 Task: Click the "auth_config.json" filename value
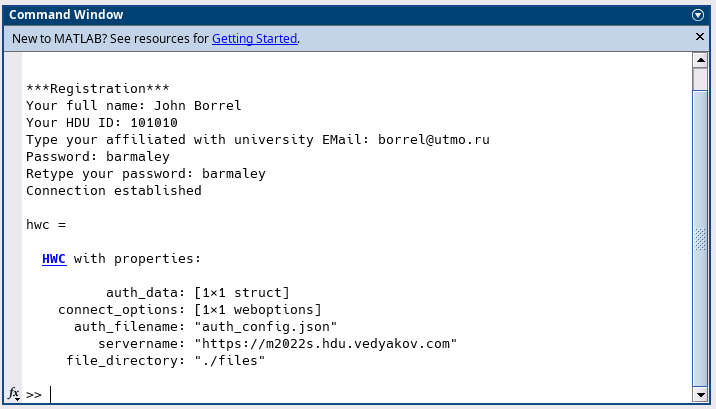(265, 326)
